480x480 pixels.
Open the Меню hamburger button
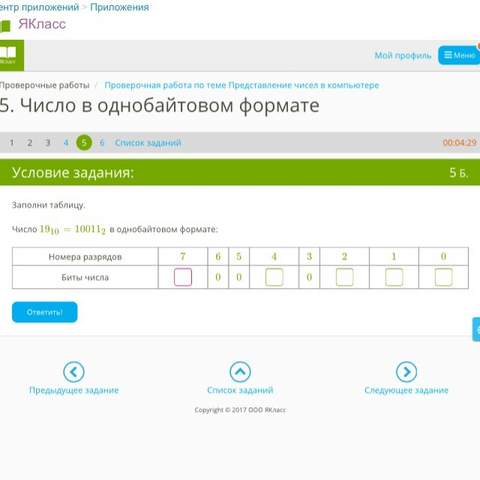tap(459, 55)
